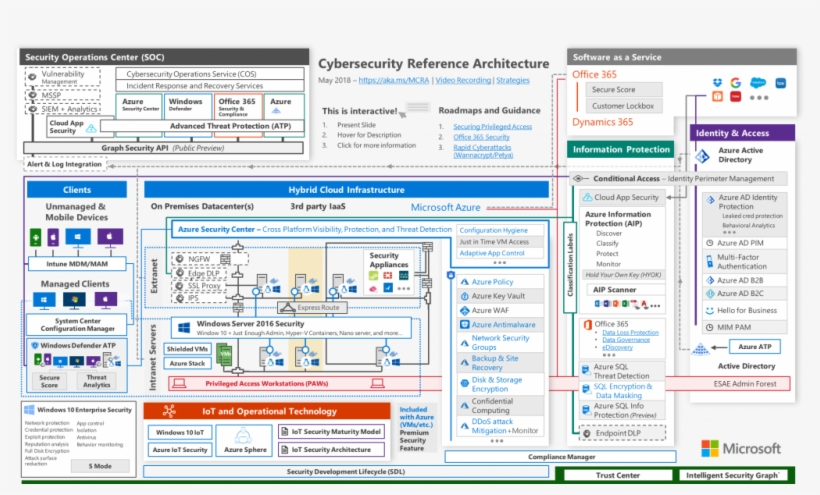This screenshot has height=495, width=820.
Task: Click the Threat Analytics box
Action: (97, 381)
